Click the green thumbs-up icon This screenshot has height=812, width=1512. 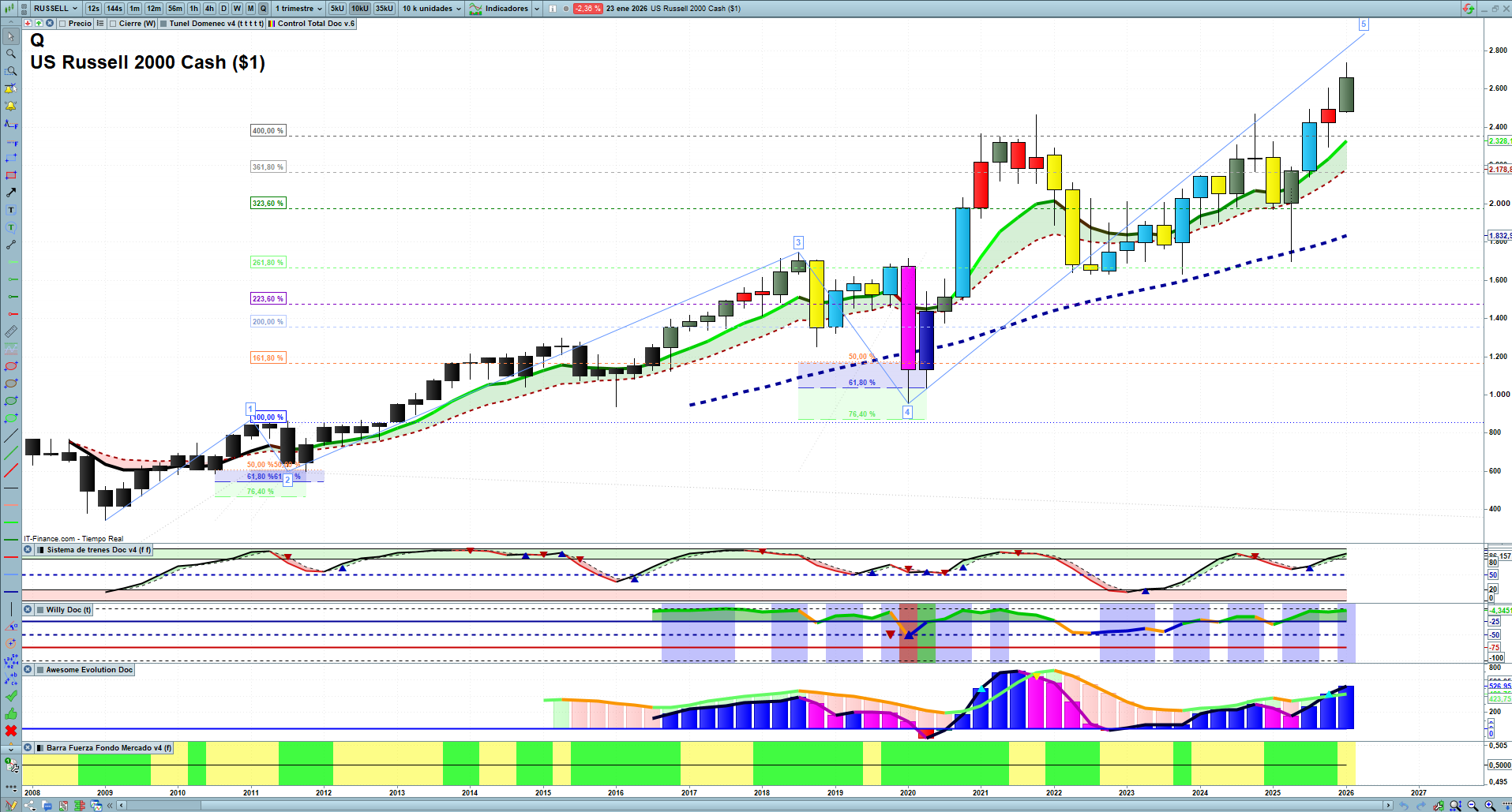(x=11, y=713)
